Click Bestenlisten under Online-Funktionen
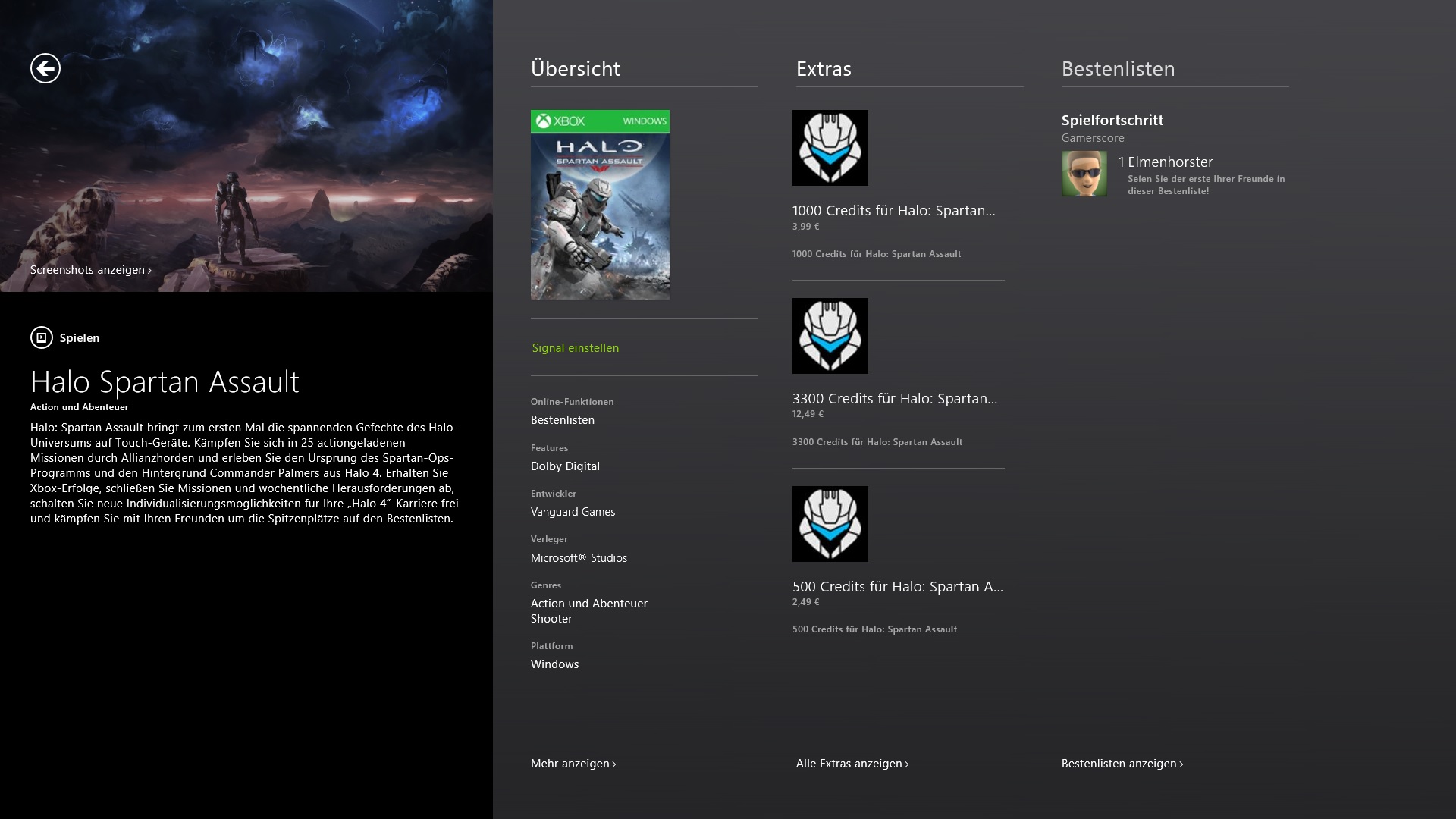Screen dimensions: 1456x819 click(x=563, y=420)
